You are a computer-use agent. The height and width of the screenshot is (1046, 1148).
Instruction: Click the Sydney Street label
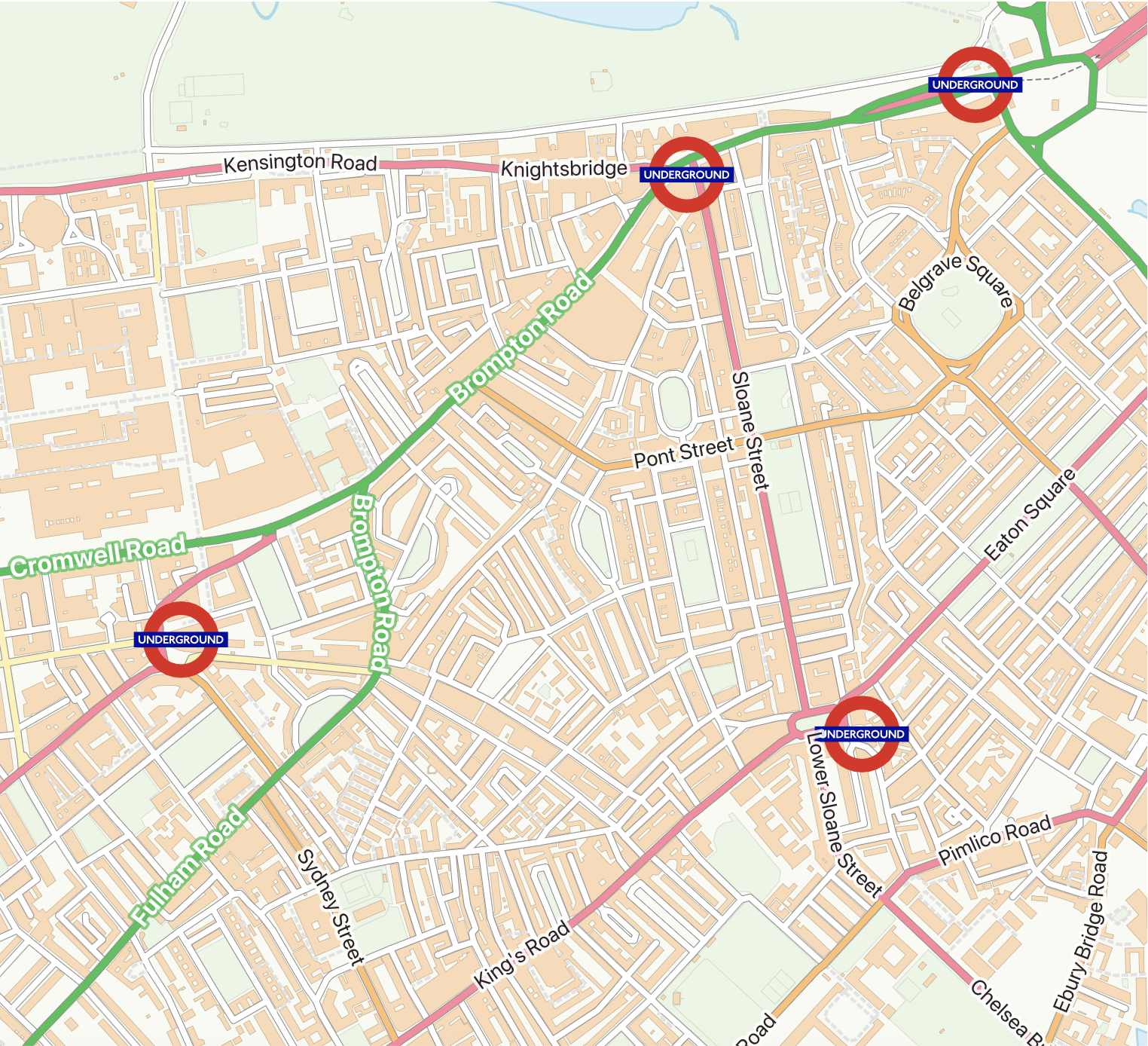pyautogui.click(x=331, y=907)
